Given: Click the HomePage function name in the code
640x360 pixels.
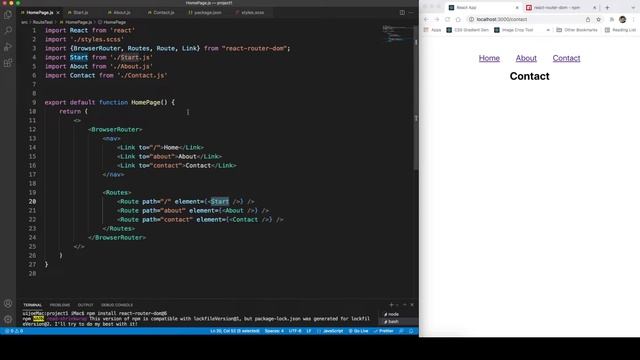Looking at the screenshot, I should point(145,102).
